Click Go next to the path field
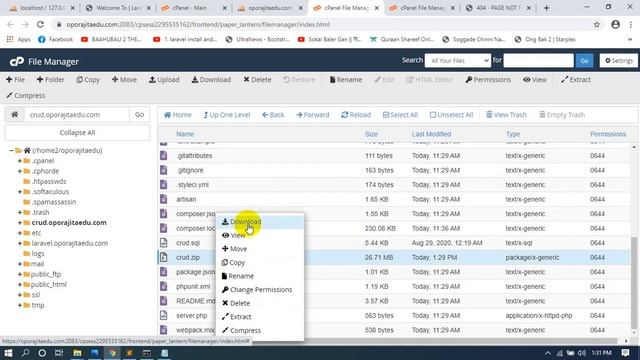This screenshot has width=640, height=360. pos(139,115)
